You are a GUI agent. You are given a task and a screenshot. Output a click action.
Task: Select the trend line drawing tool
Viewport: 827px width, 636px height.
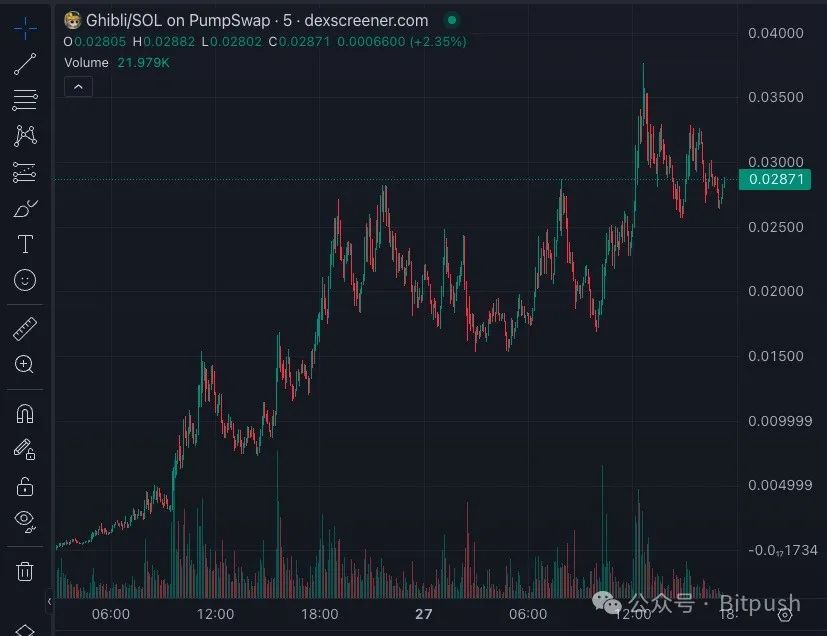coord(25,64)
